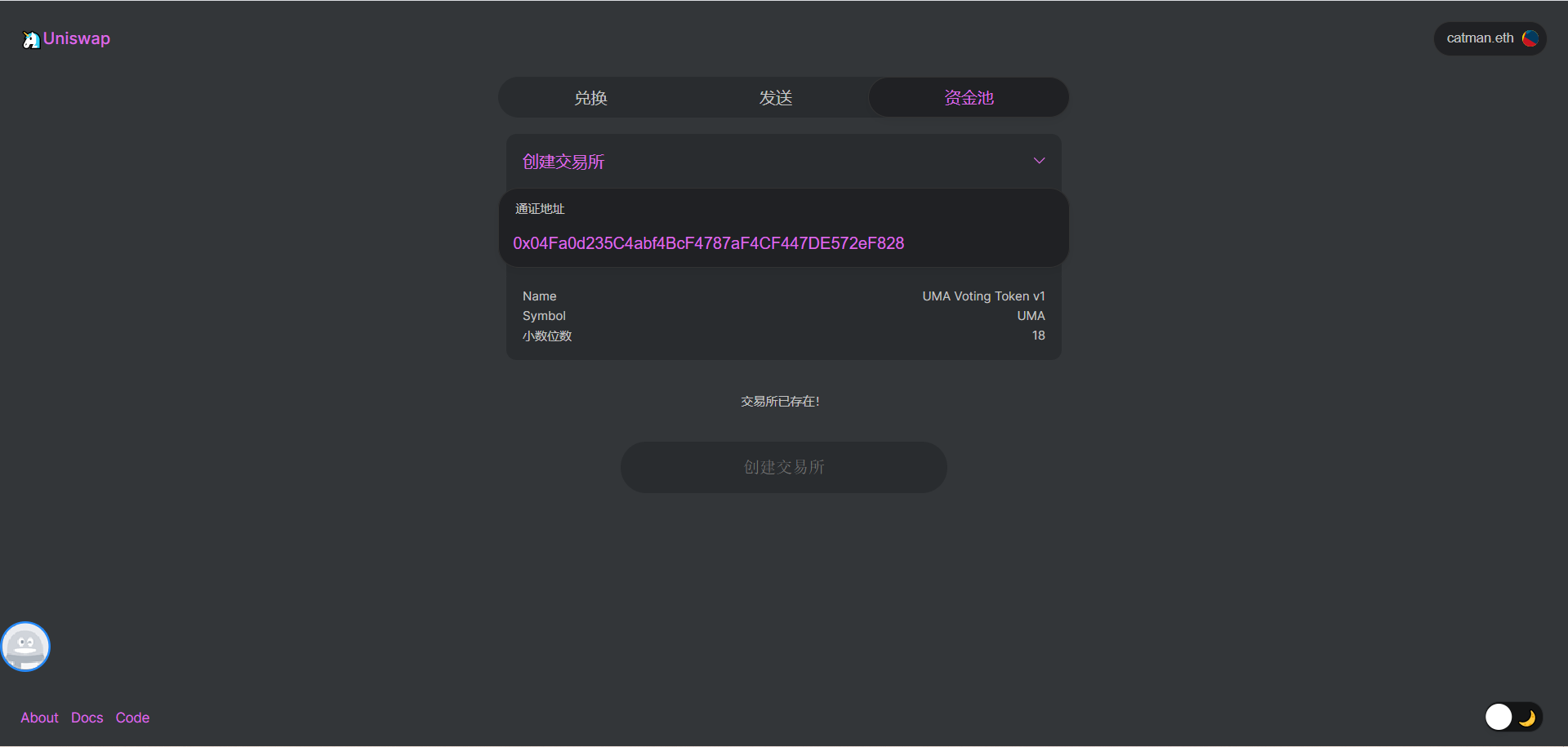
Task: Toggle the dark mode switch
Action: point(1512,717)
